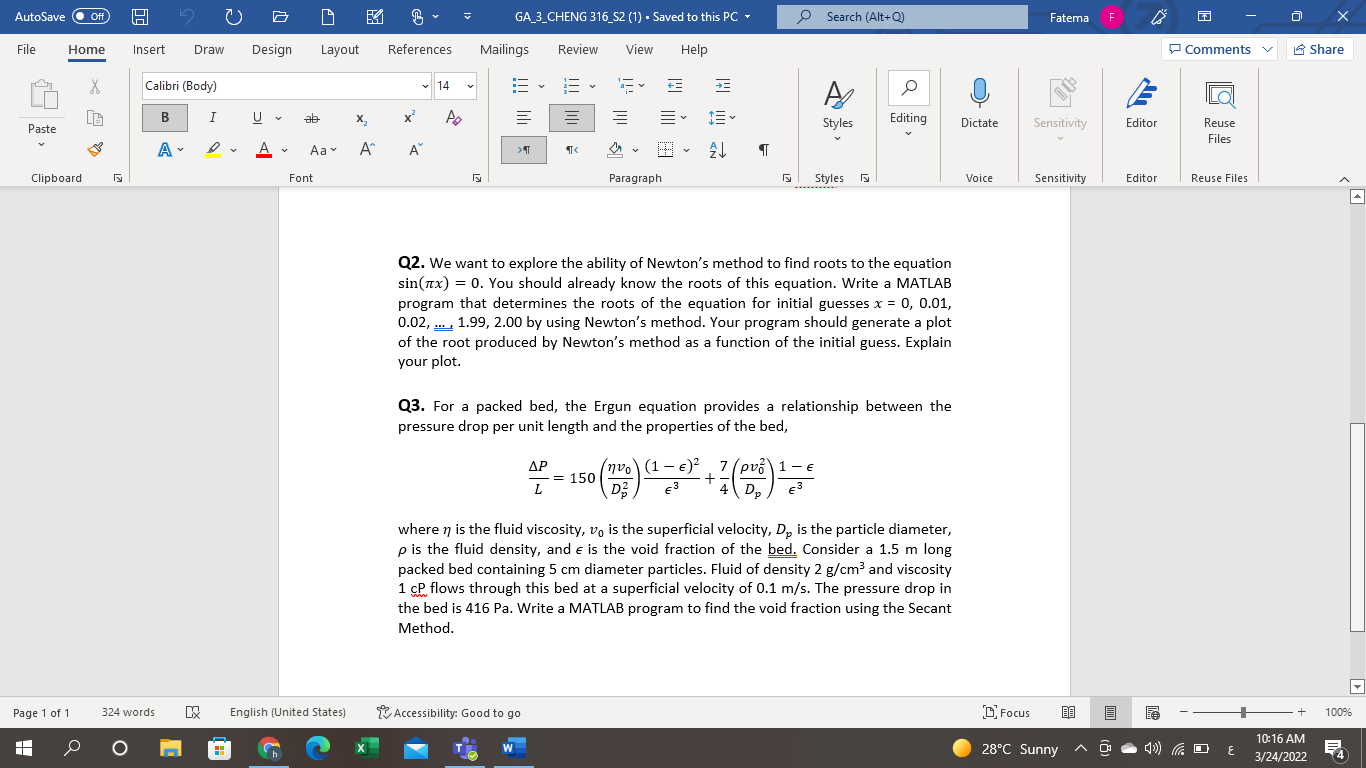Viewport: 1366px width, 768px height.
Task: Click the zoom slider handle
Action: (x=1243, y=712)
